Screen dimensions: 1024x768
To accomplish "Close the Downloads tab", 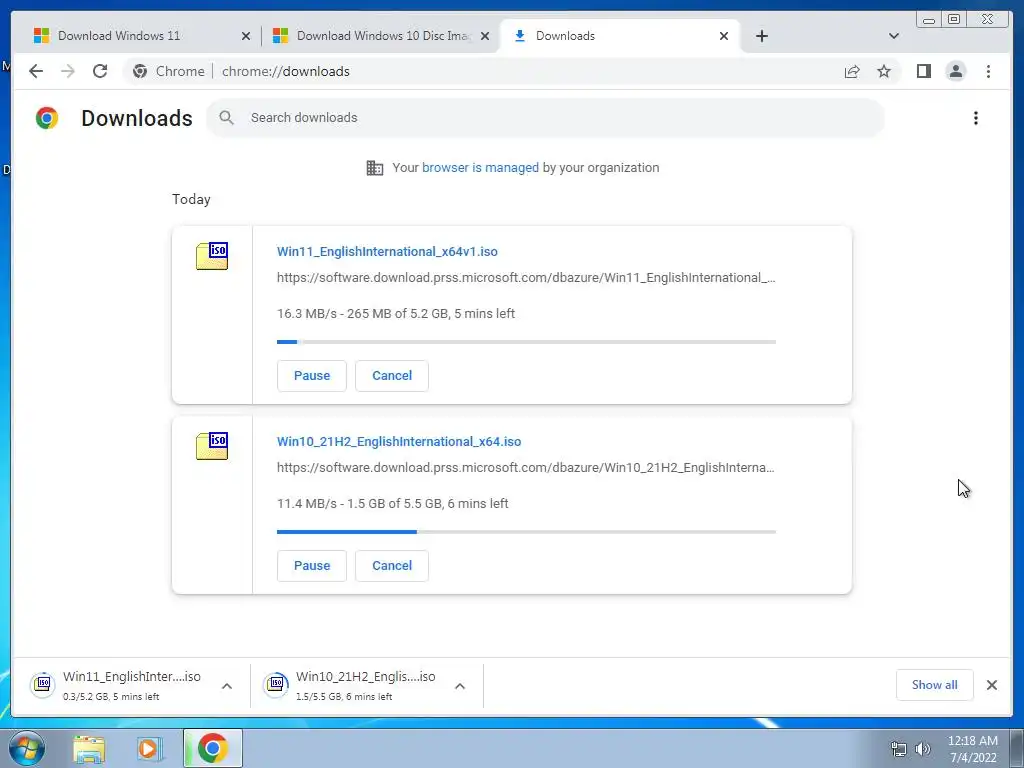I will tap(724, 36).
